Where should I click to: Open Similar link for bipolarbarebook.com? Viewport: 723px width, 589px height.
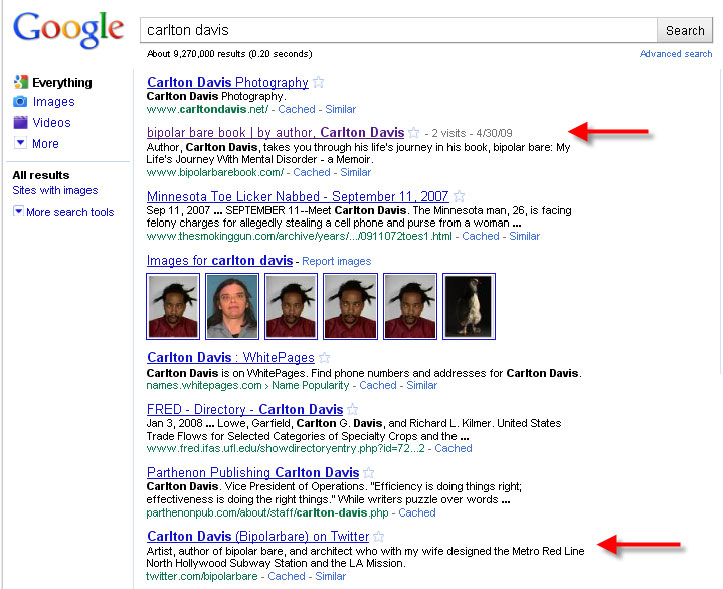pos(356,172)
